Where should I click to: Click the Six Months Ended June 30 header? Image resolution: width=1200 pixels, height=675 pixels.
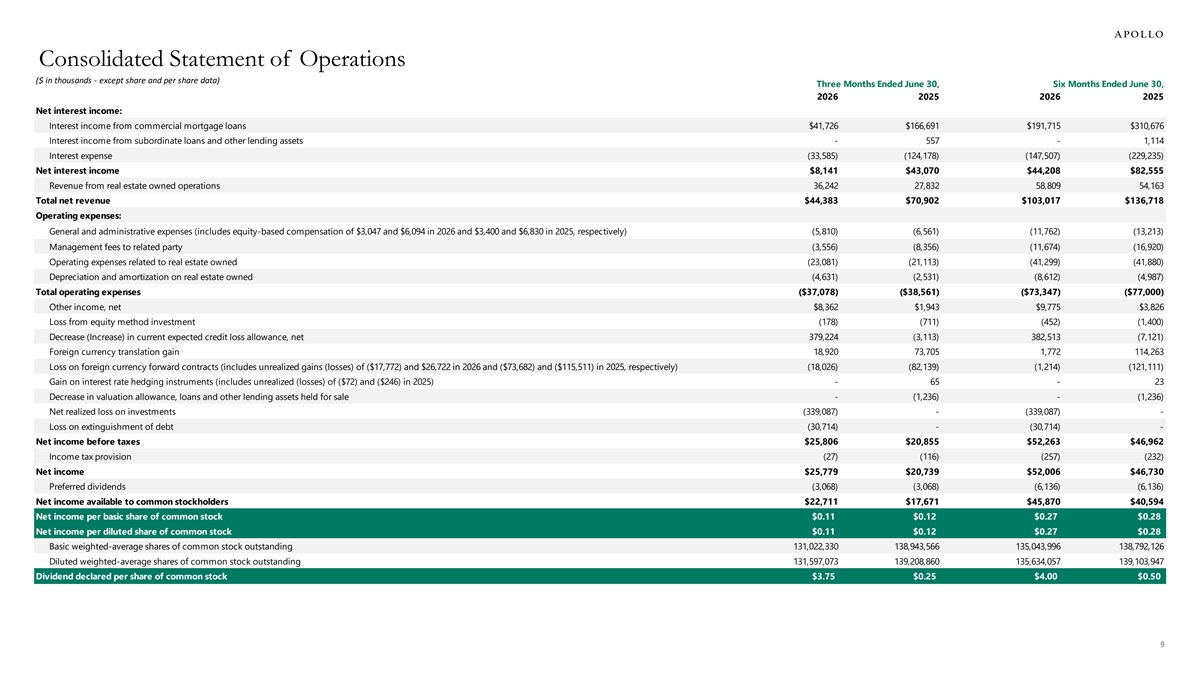1108,83
